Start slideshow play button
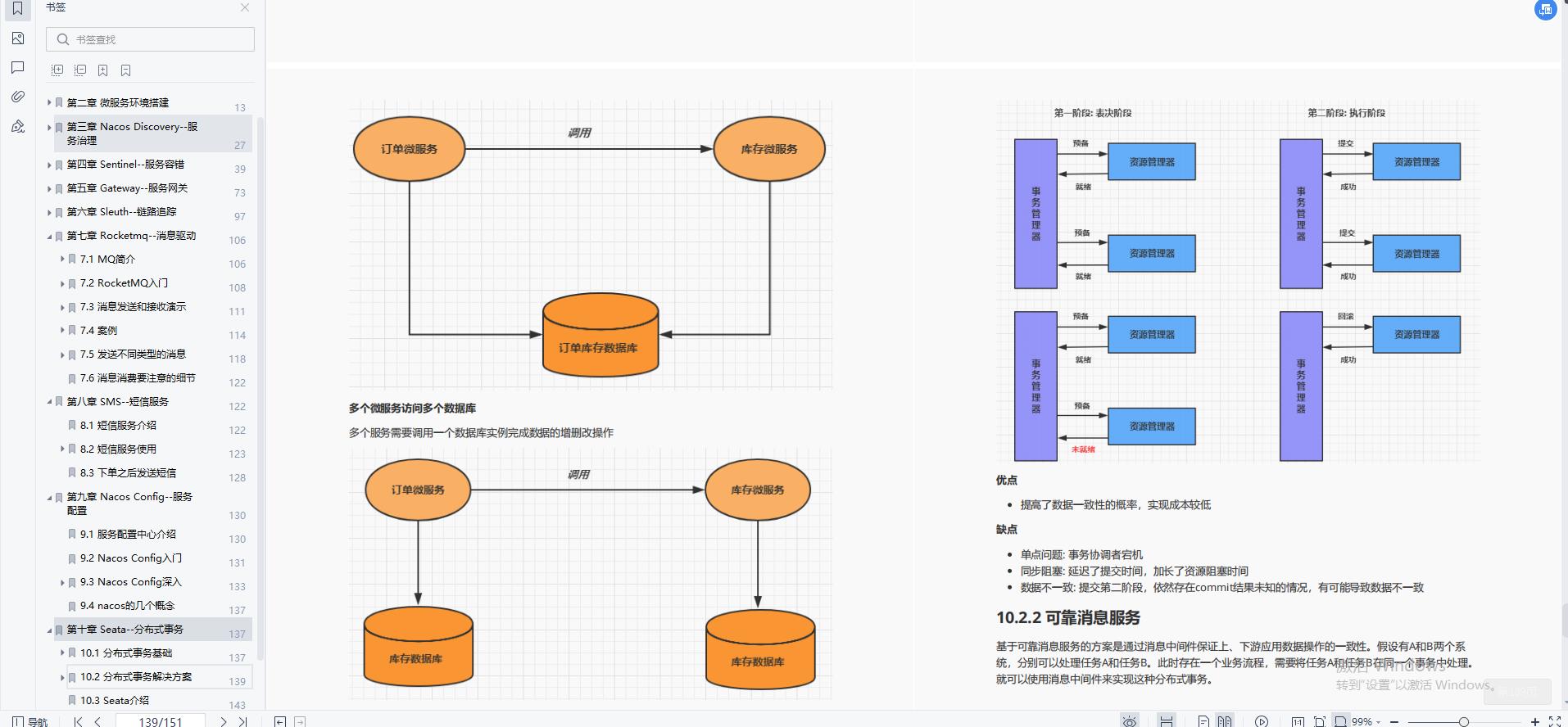The width and height of the screenshot is (1568, 727). point(1262,721)
